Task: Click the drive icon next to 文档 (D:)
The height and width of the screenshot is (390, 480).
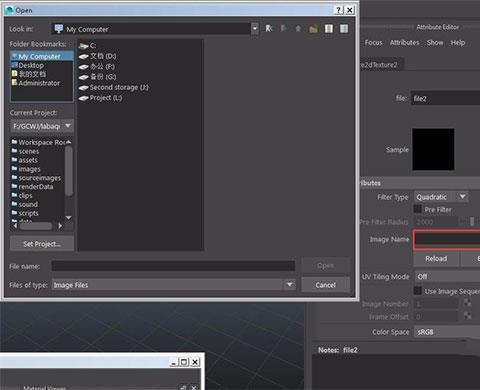Action: click(83, 56)
